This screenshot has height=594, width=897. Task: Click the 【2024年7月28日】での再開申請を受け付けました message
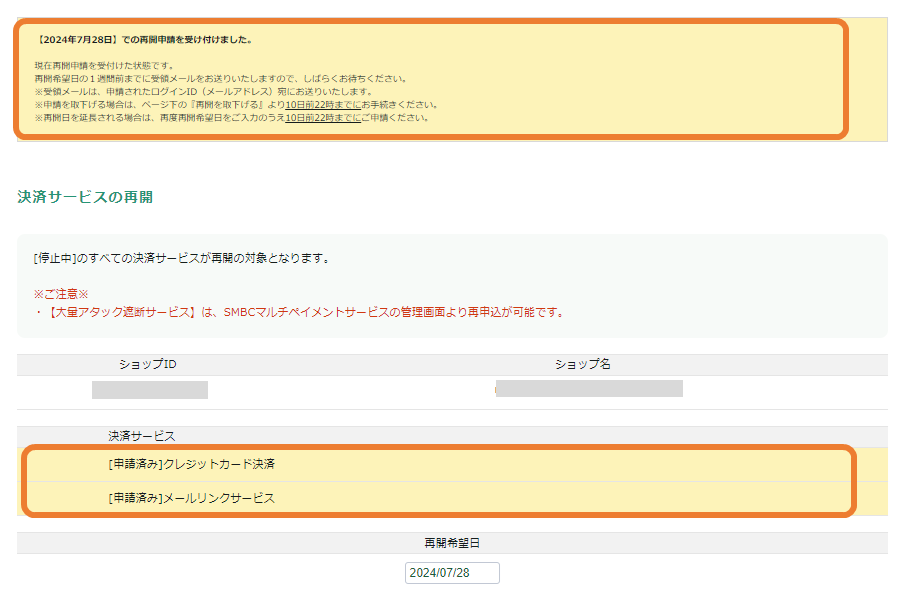tap(144, 39)
